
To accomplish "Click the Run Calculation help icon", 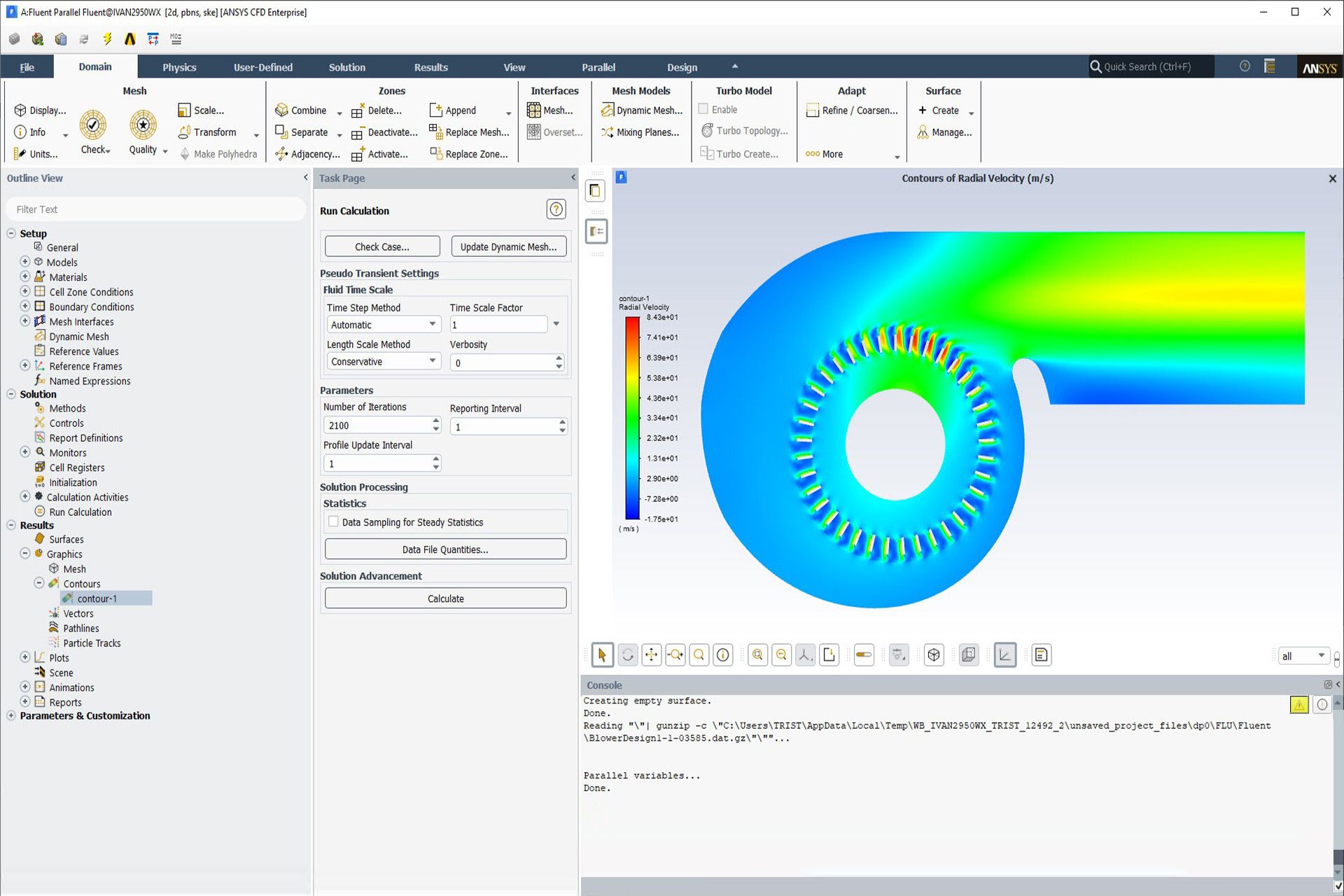I will pyautogui.click(x=556, y=209).
